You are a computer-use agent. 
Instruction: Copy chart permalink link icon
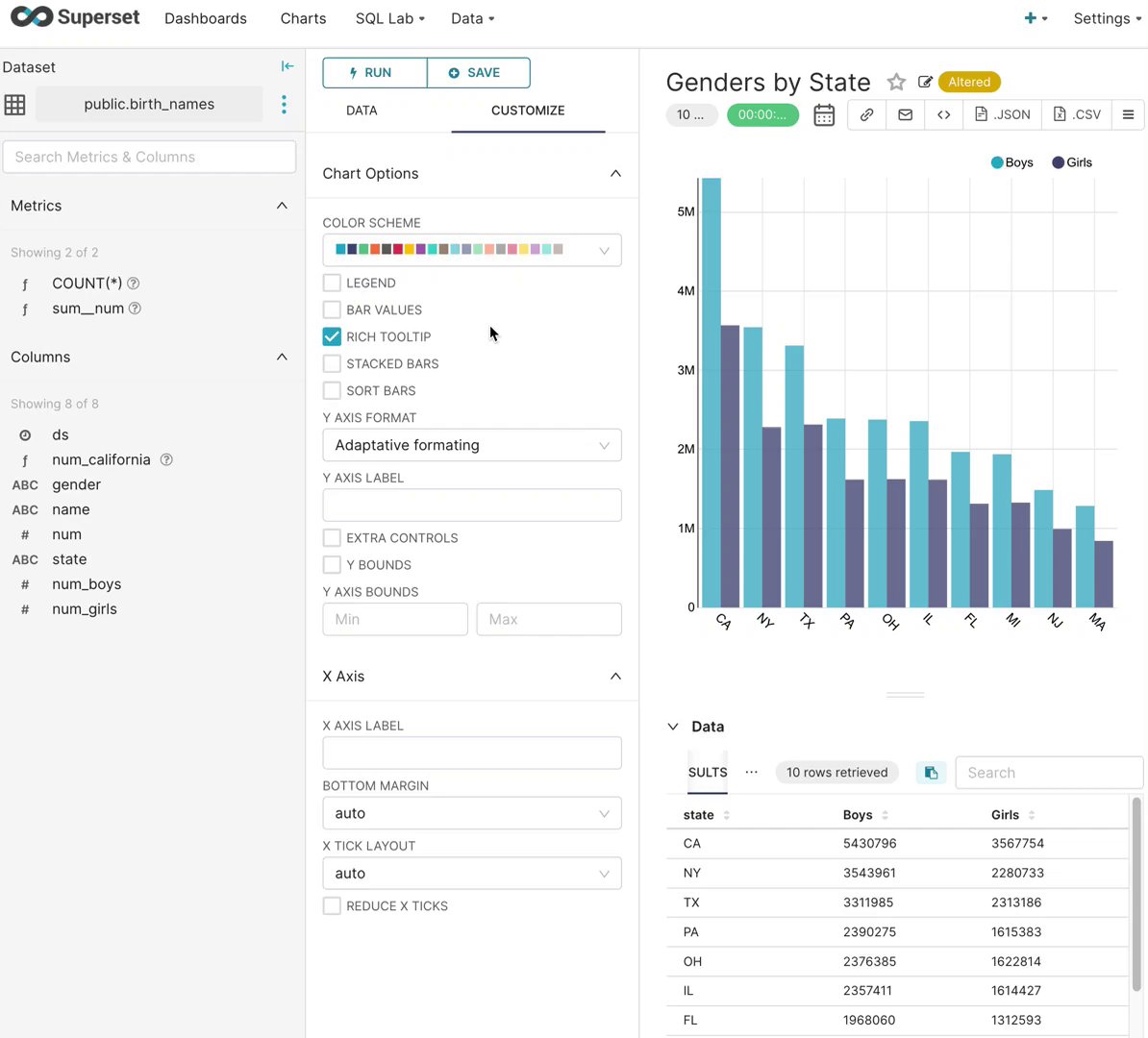click(866, 115)
